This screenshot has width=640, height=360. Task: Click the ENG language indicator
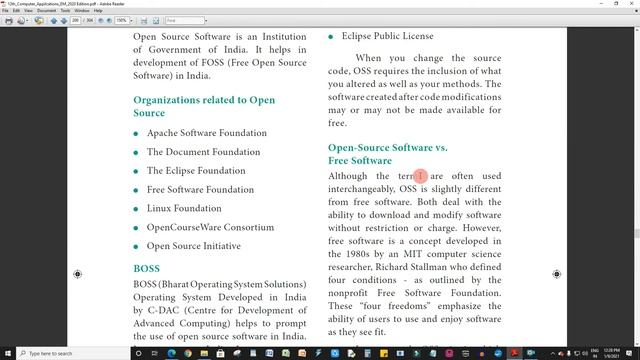coord(595,353)
